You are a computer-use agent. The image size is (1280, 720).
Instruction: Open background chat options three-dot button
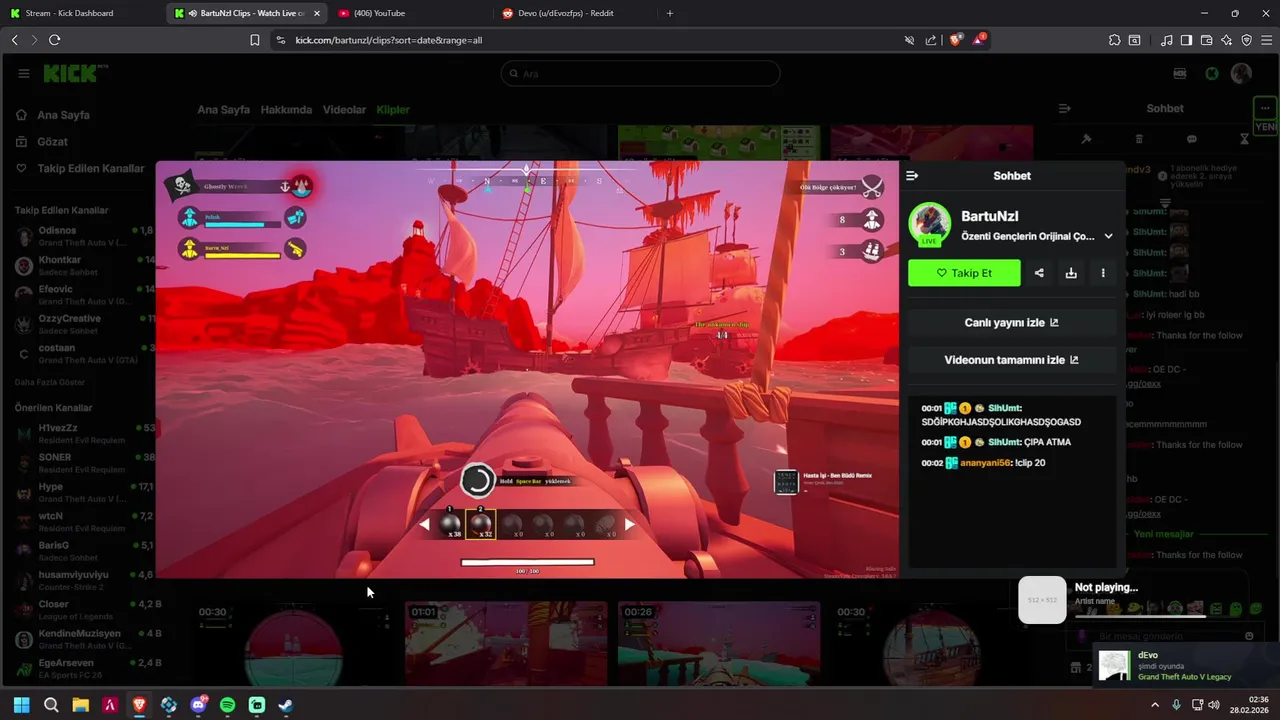pyautogui.click(x=1265, y=108)
